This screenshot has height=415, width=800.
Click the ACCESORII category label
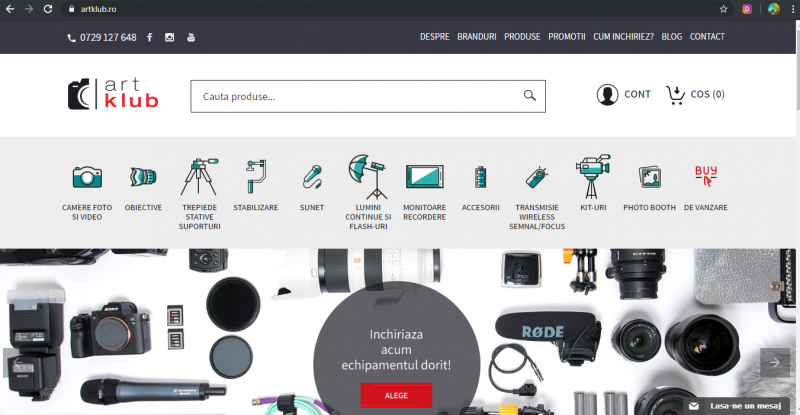pyautogui.click(x=480, y=208)
